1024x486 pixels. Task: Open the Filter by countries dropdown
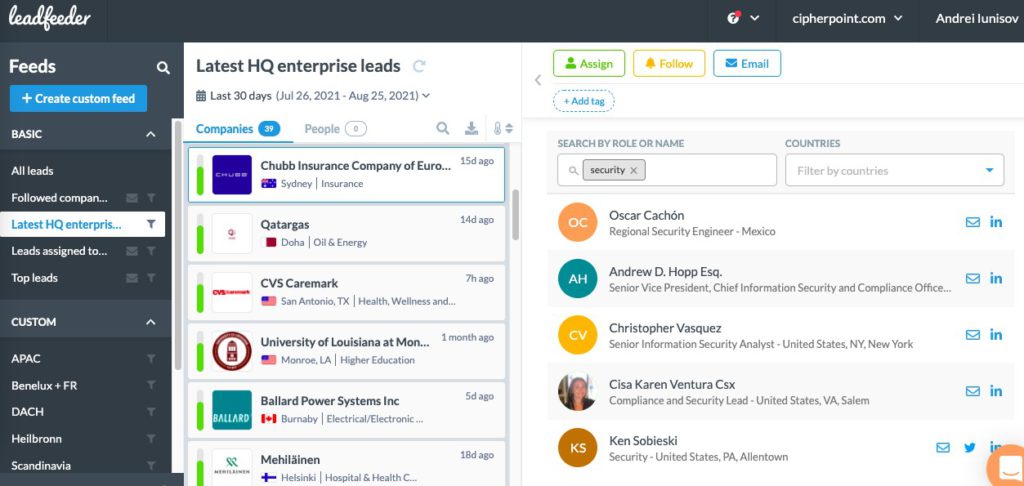(895, 170)
